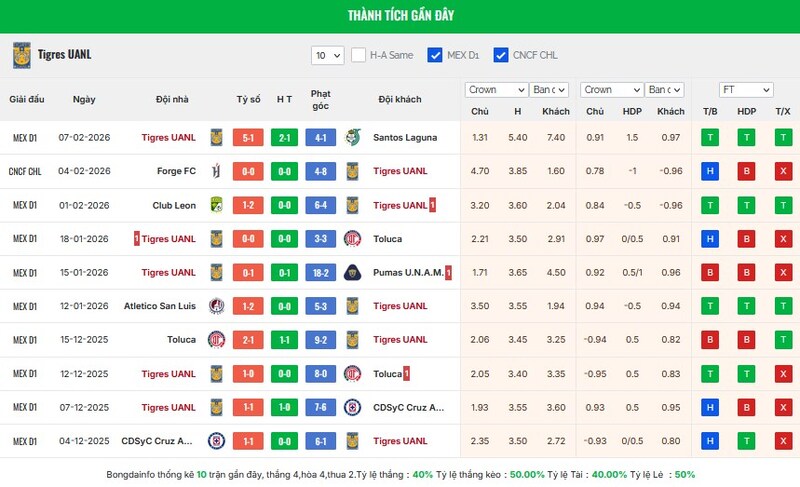Click the 5-1 score badge

(248, 137)
